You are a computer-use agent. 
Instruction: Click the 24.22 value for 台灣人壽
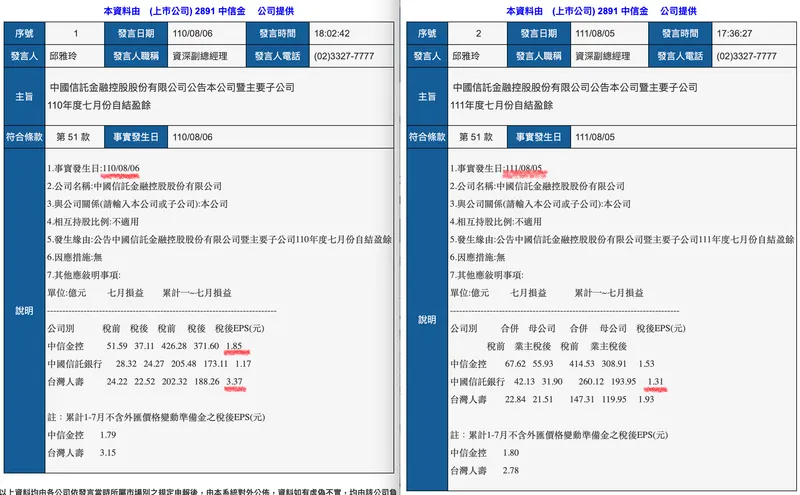pyautogui.click(x=117, y=382)
